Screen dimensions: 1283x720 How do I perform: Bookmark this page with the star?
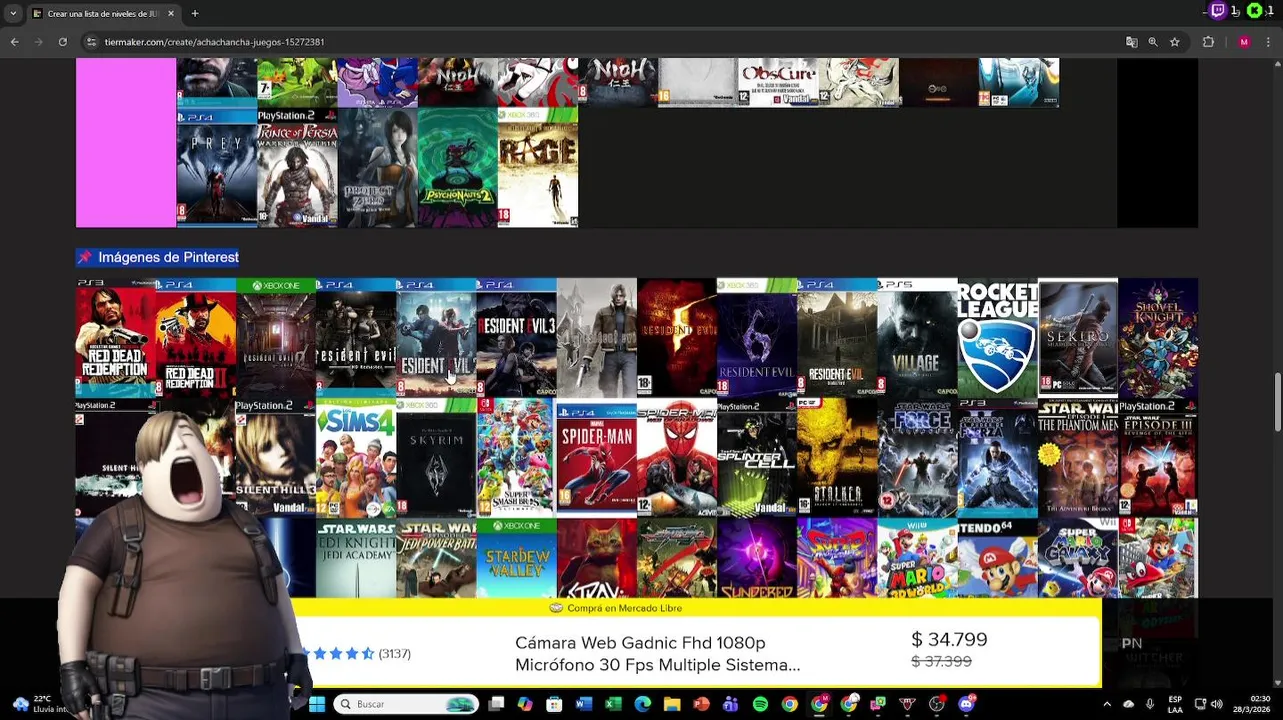pyautogui.click(x=1175, y=42)
